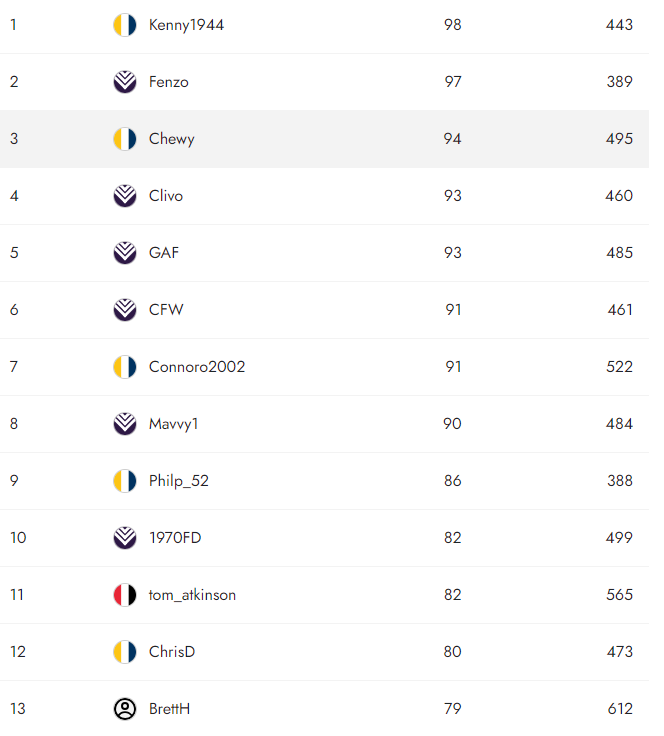Select the team badge next to Chewy
This screenshot has width=664, height=736.
pos(124,139)
